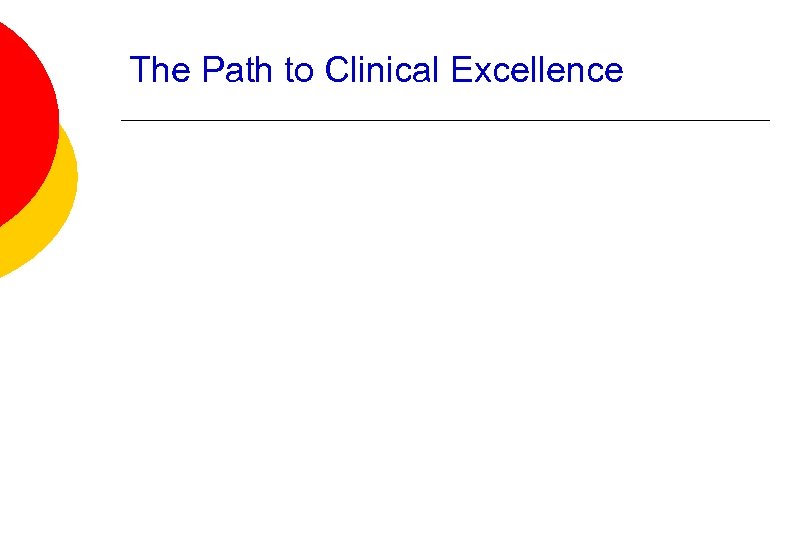The width and height of the screenshot is (810, 540).
Task: Click the middle of the divider line
Action: [x=445, y=121]
